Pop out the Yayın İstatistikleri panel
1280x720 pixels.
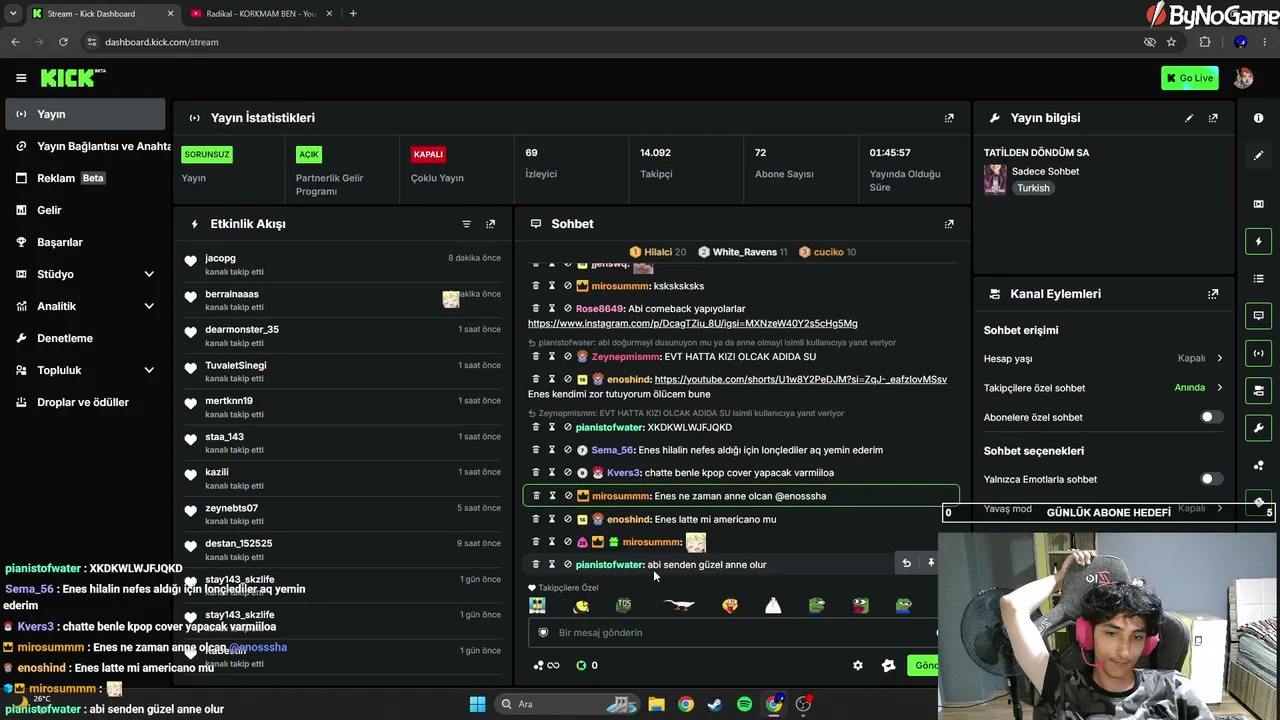pyautogui.click(x=949, y=118)
